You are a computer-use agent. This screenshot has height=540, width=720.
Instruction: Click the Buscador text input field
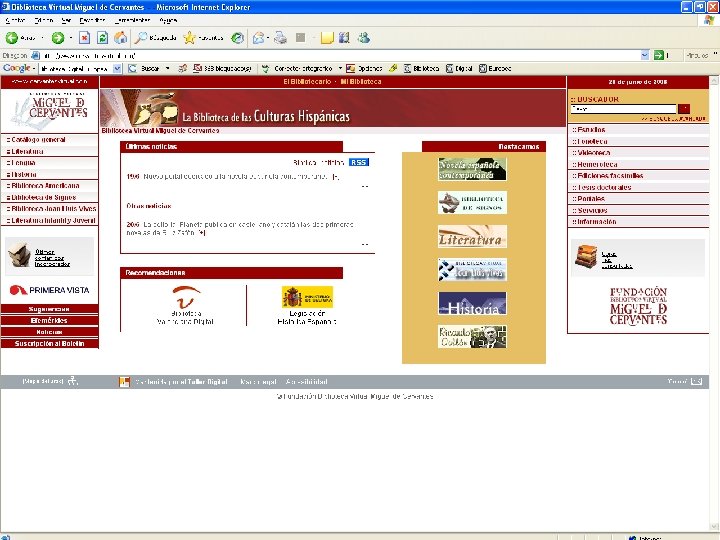623,109
